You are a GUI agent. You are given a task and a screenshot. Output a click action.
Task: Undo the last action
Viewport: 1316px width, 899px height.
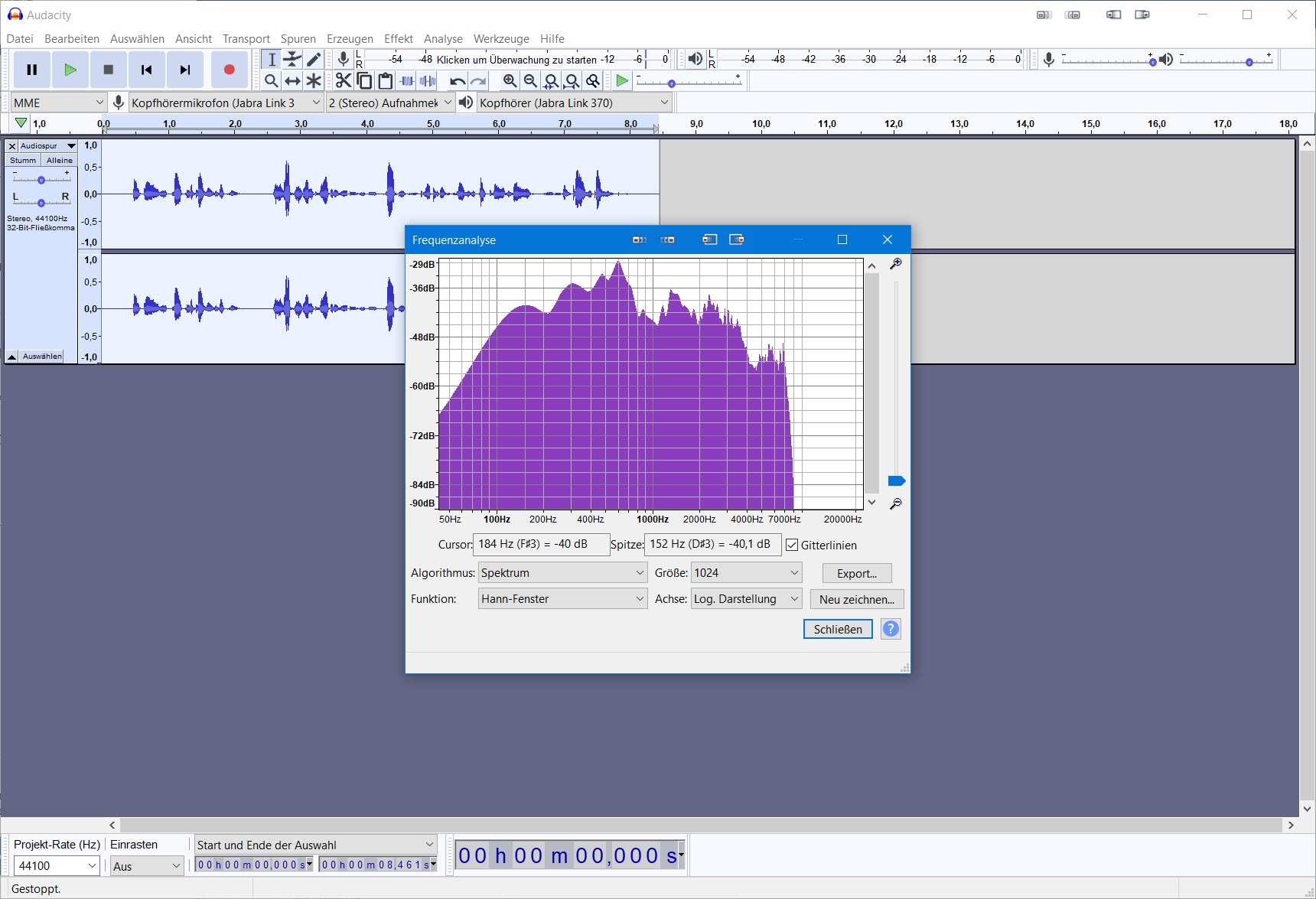pyautogui.click(x=458, y=80)
